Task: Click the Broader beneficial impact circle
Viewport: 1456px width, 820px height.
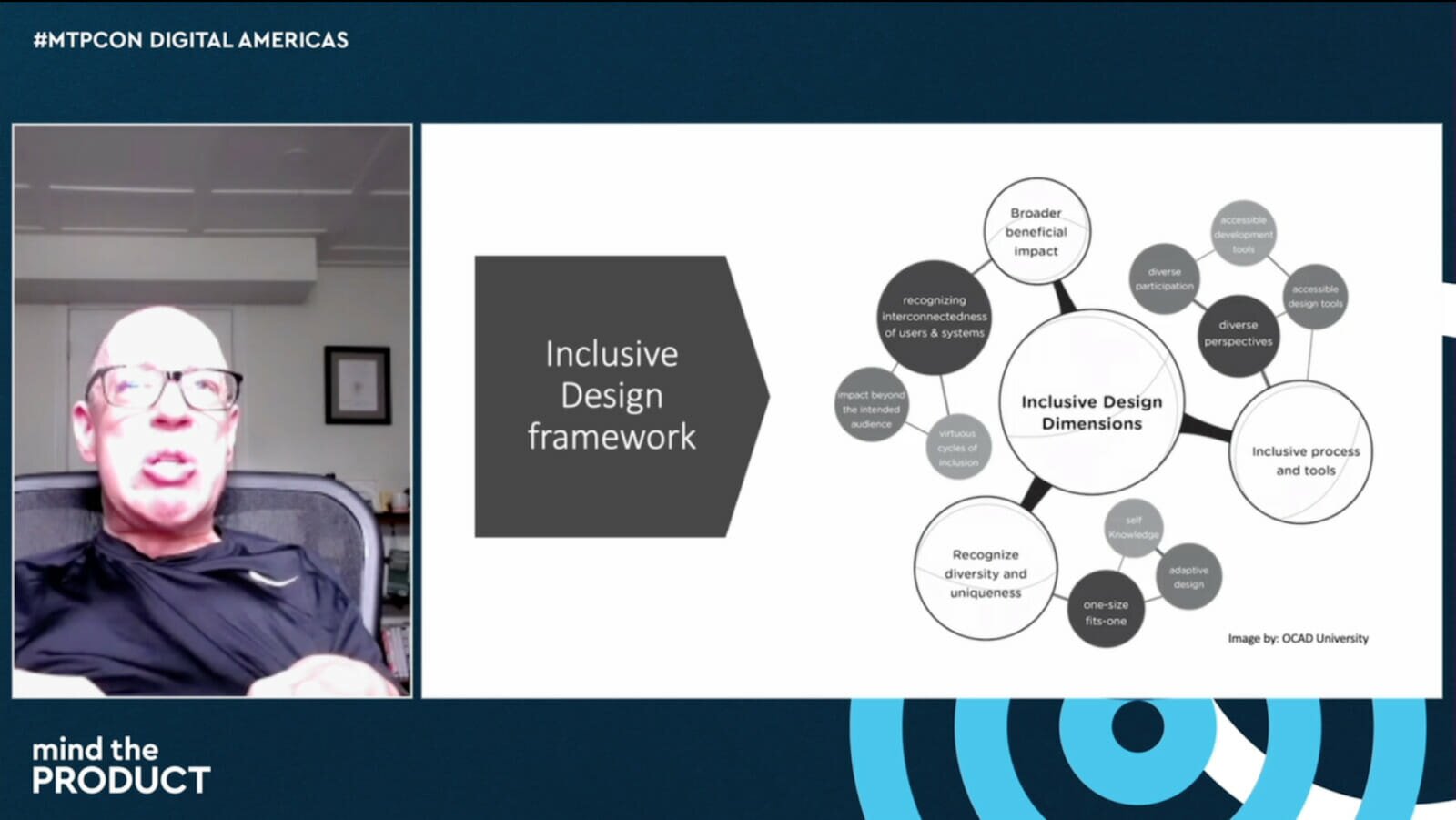Action: point(1036,231)
